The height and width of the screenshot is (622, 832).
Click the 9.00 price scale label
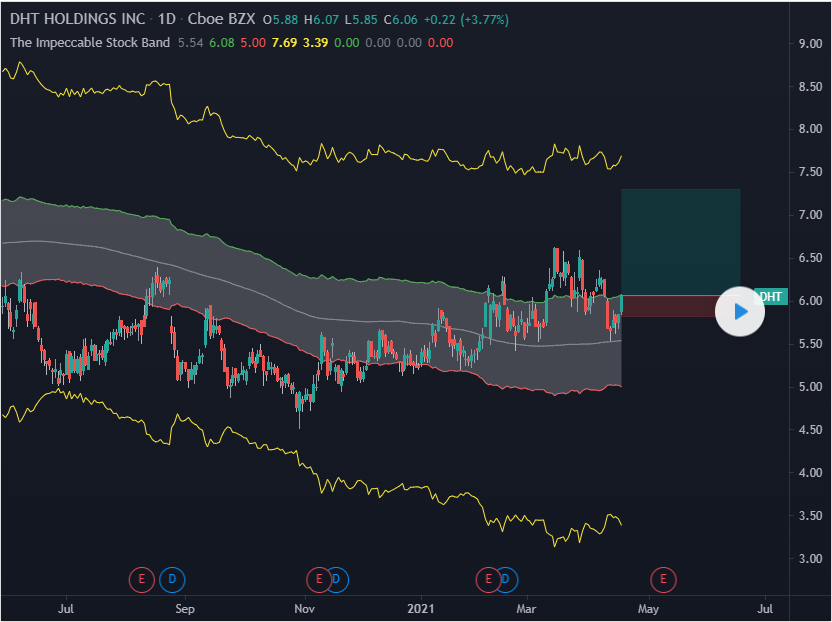(x=811, y=43)
